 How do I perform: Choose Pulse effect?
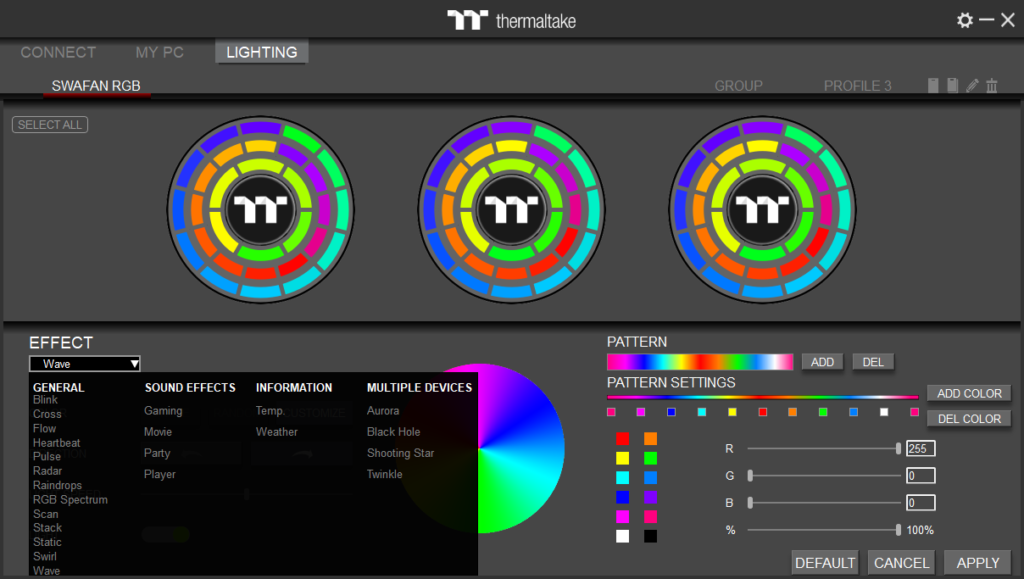[47, 456]
